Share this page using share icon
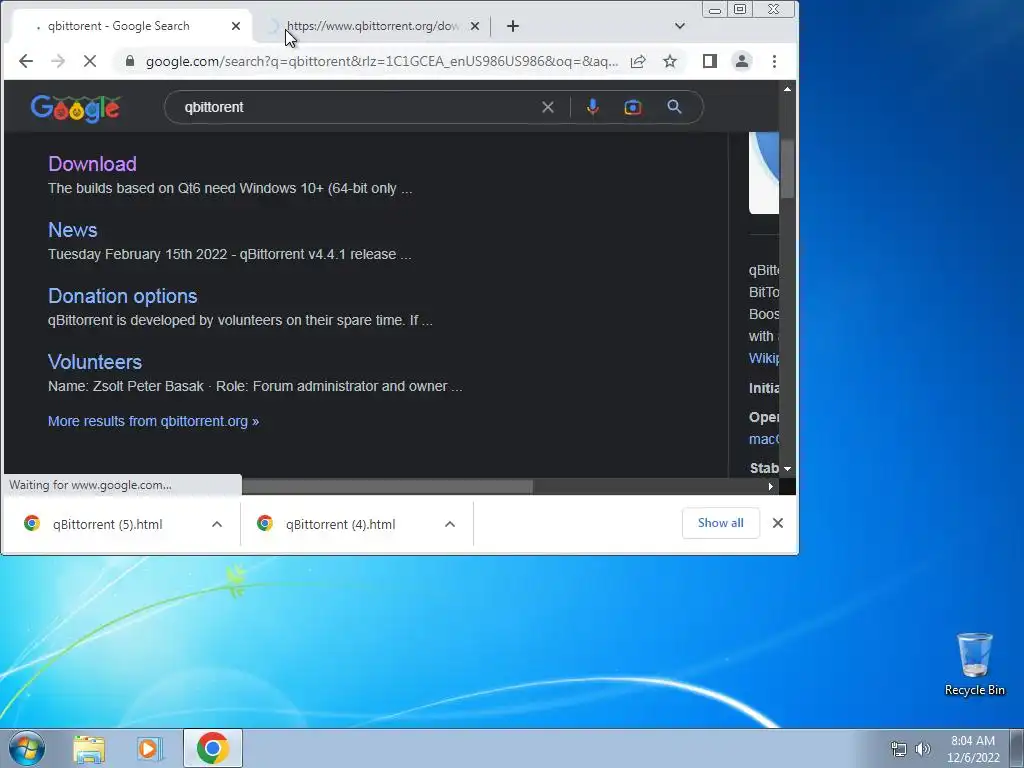The height and width of the screenshot is (768, 1024). click(638, 61)
